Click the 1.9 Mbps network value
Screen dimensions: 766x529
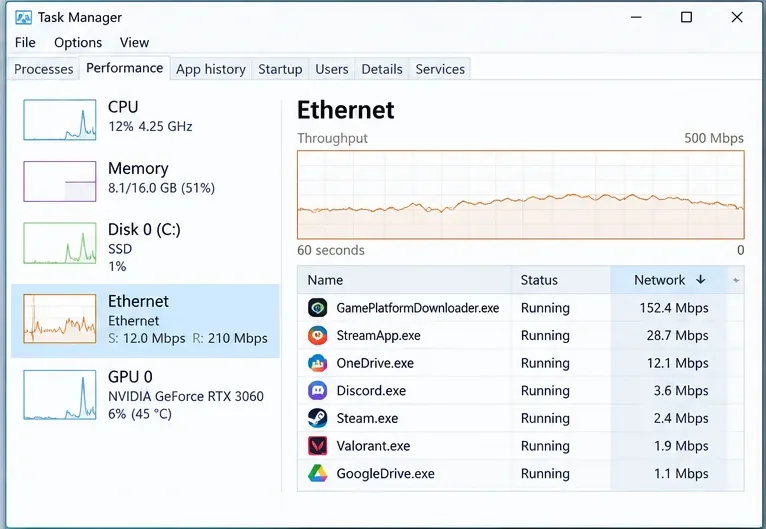(x=681, y=446)
